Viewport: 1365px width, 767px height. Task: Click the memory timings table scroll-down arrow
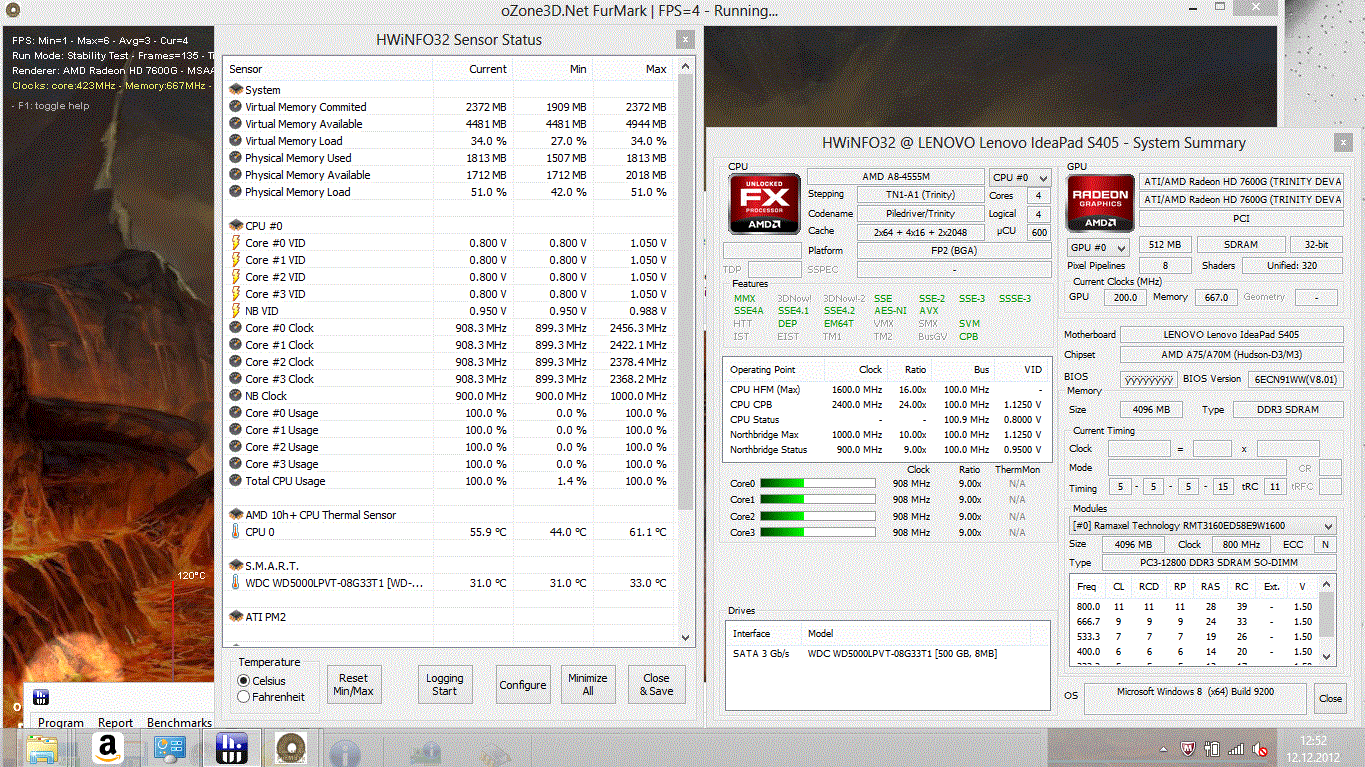(1327, 655)
